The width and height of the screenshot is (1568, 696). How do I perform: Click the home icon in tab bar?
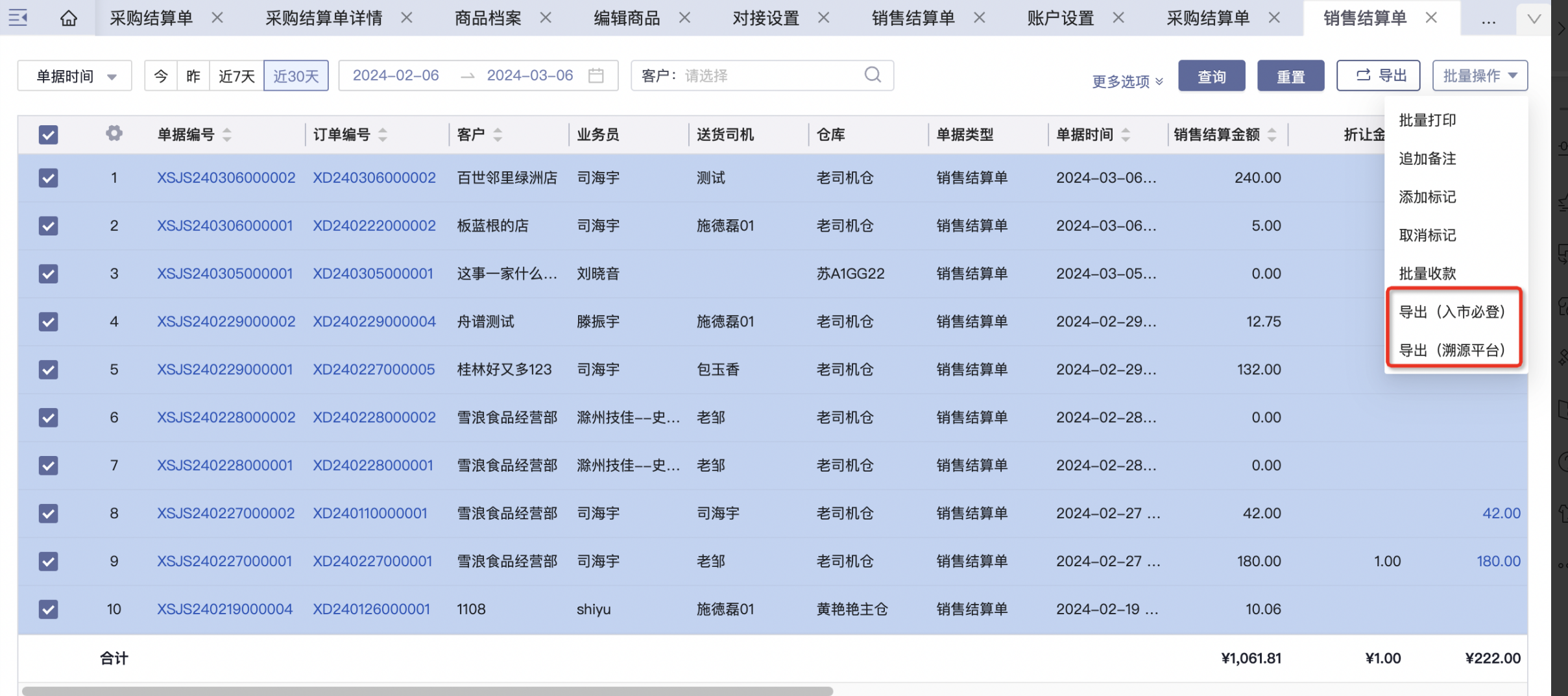(x=68, y=18)
